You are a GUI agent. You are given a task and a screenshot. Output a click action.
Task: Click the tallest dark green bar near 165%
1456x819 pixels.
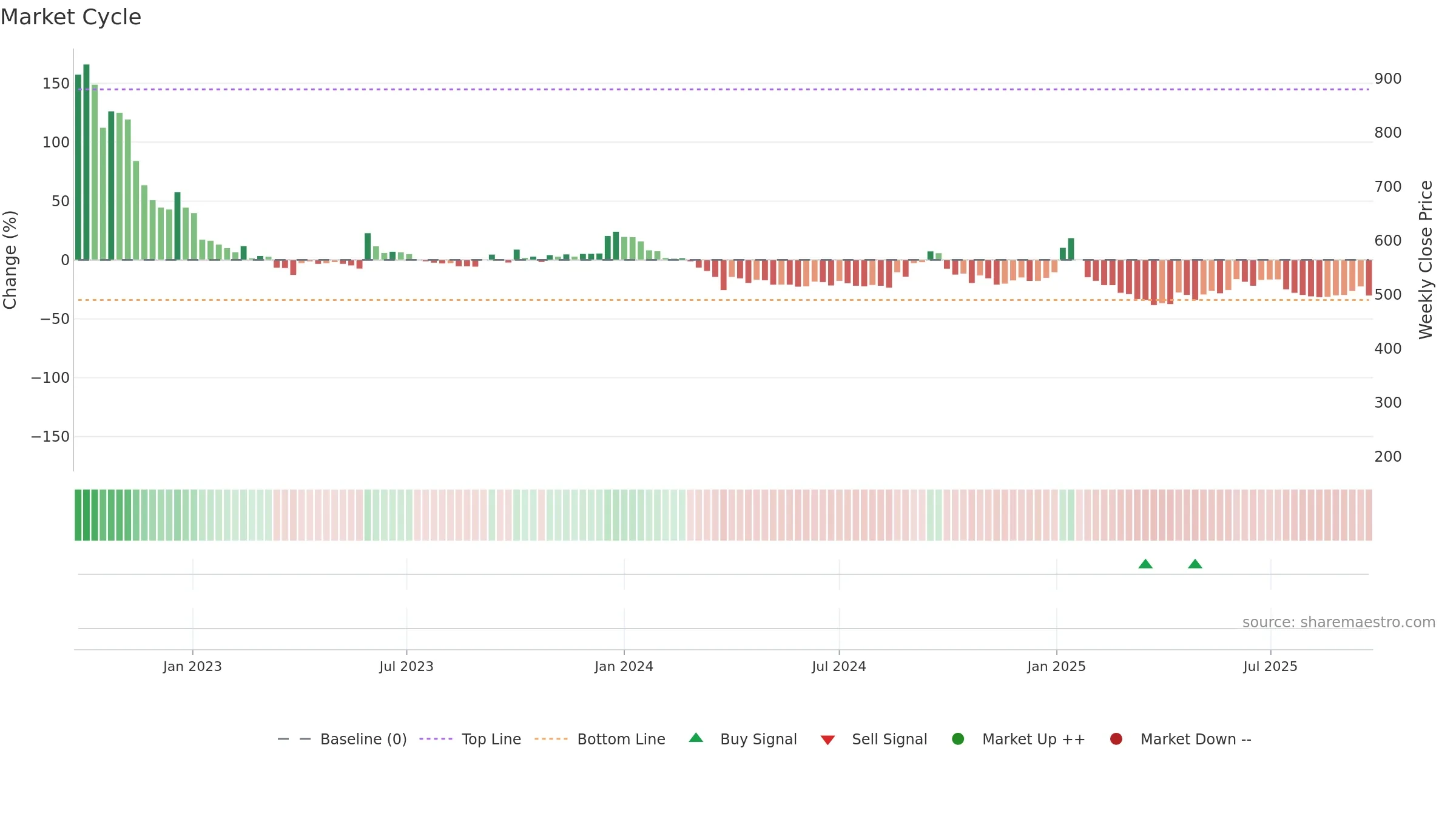click(86, 162)
